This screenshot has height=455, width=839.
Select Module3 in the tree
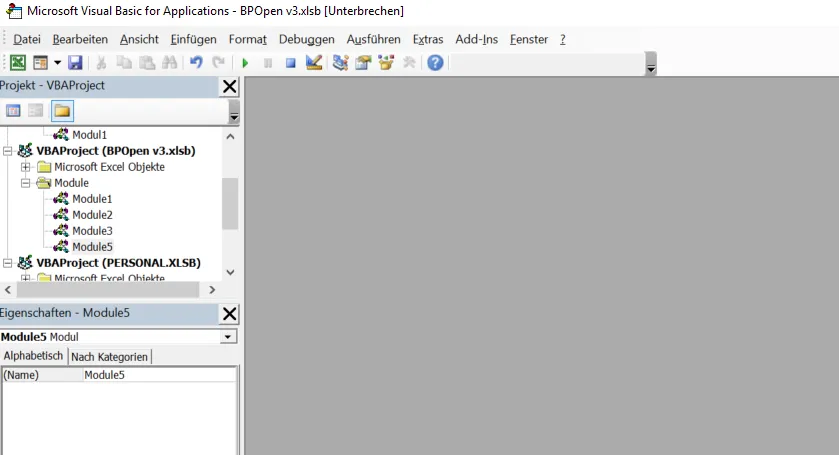[92, 231]
